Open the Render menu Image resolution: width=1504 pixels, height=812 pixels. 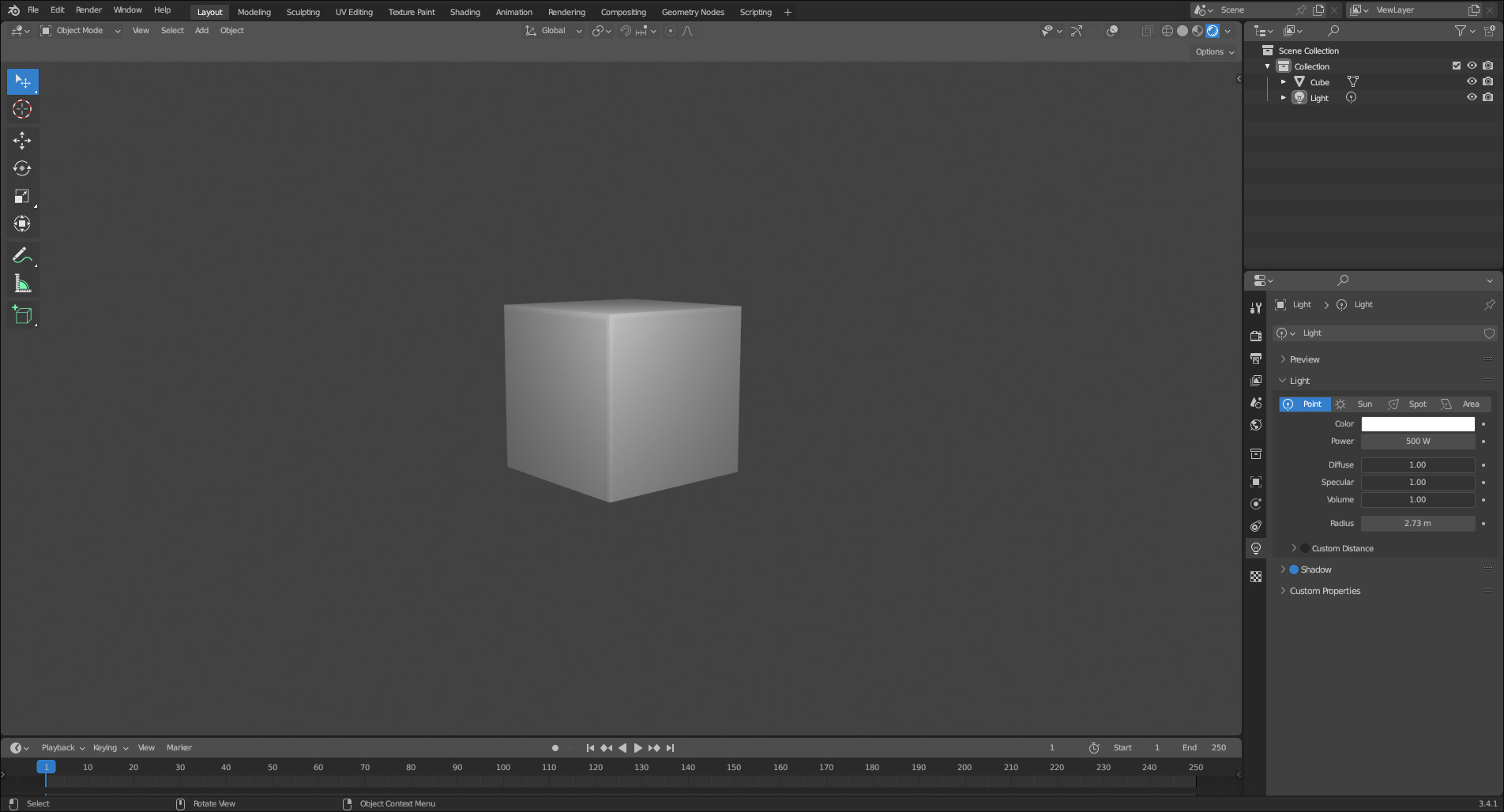point(88,10)
